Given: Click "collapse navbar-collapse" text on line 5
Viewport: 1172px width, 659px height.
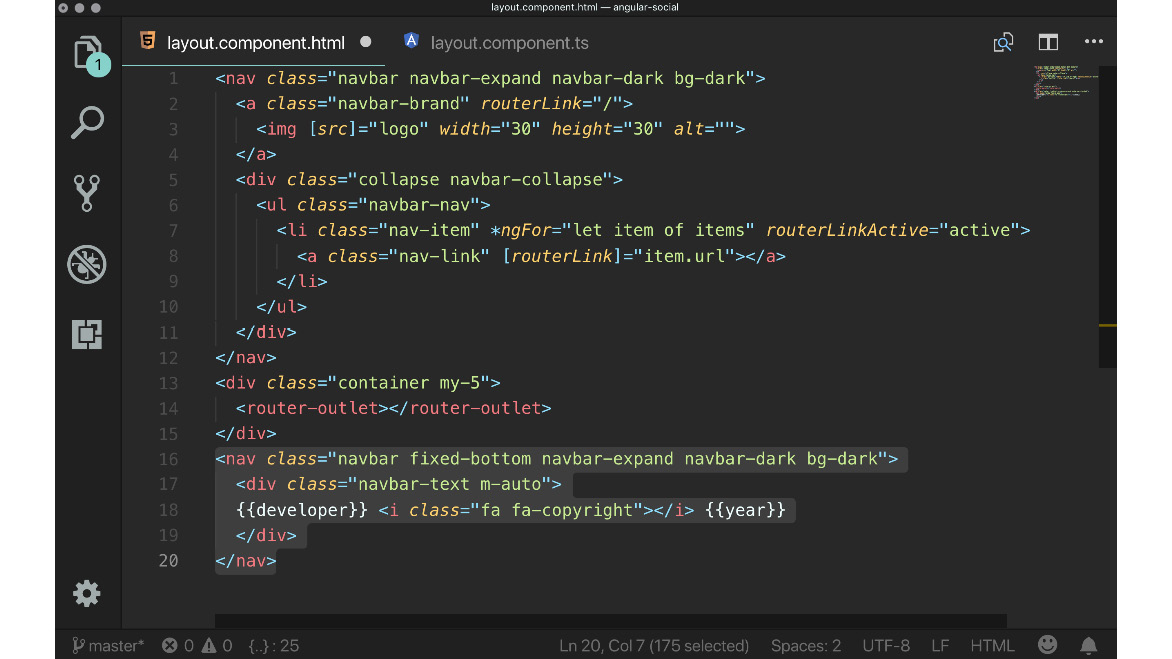Looking at the screenshot, I should click(x=481, y=180).
